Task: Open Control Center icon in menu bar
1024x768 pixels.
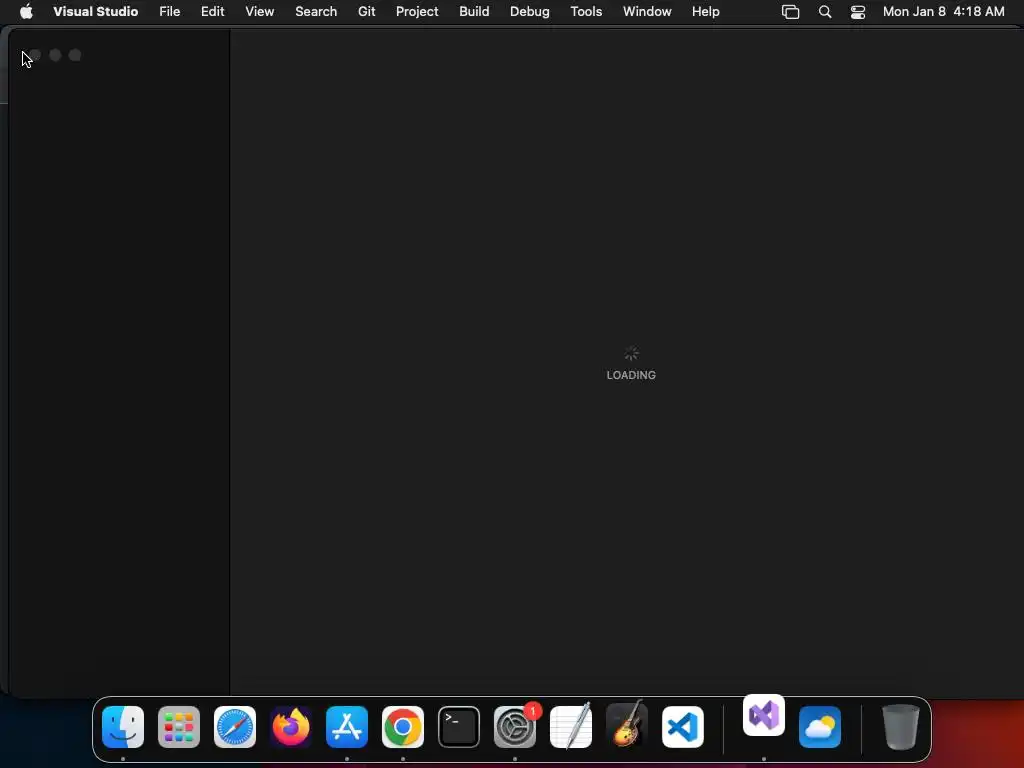Action: tap(857, 12)
